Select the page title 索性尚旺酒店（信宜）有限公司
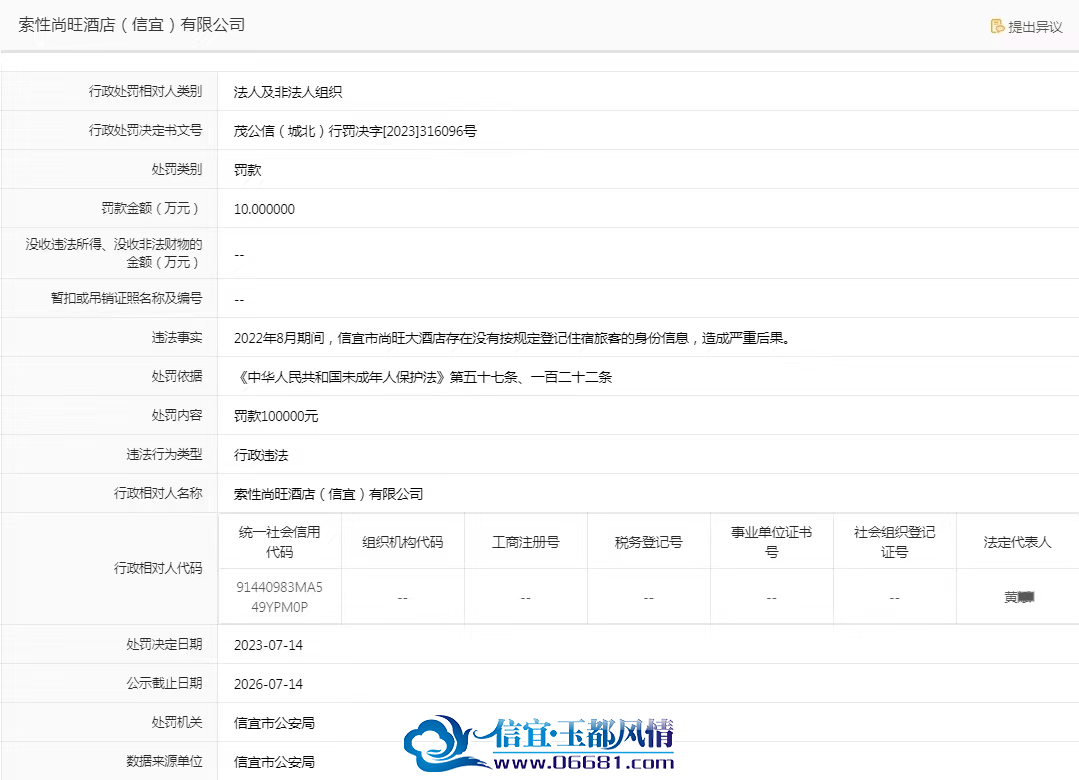1079x780 pixels. pyautogui.click(x=131, y=25)
